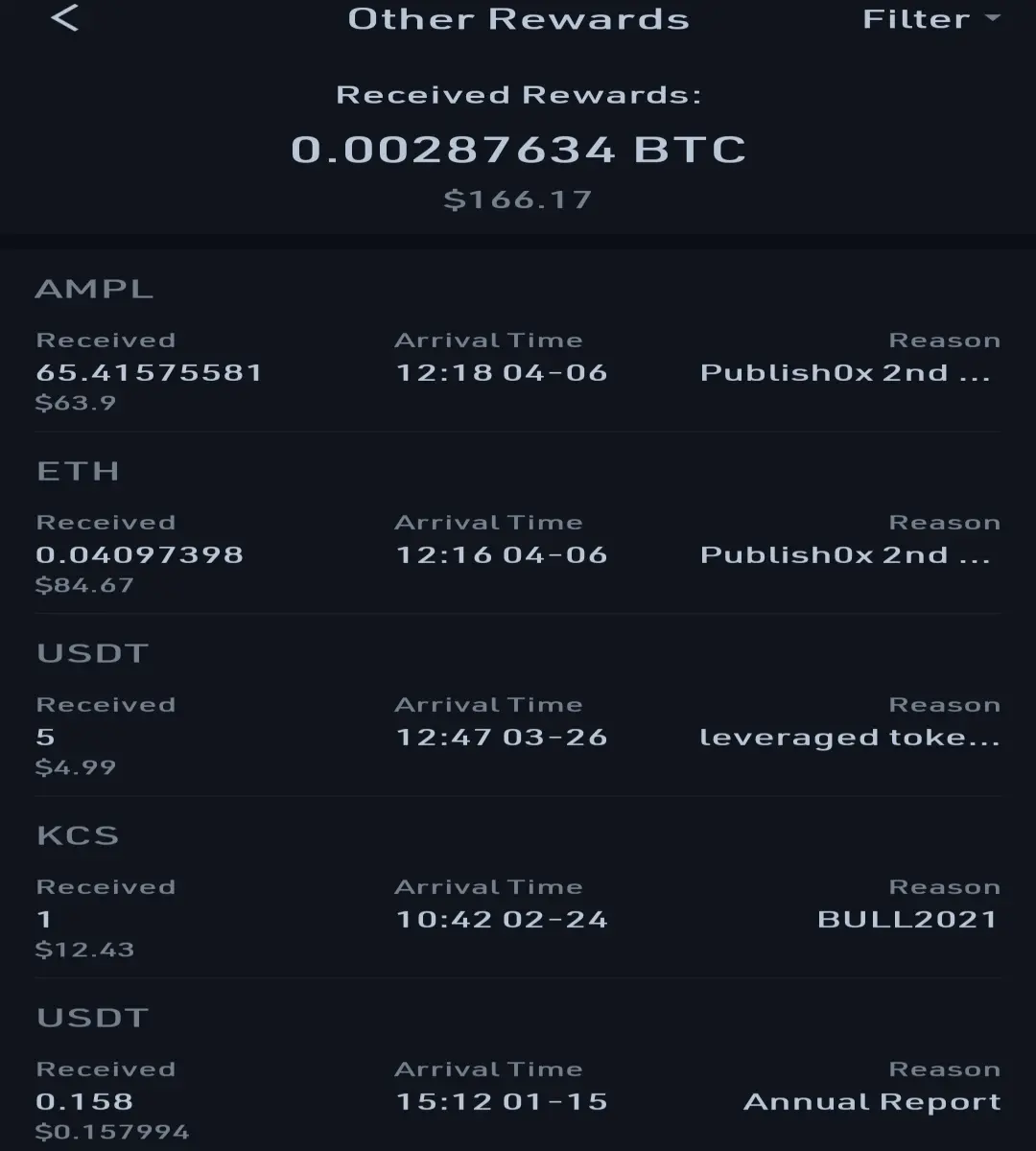Click the Annual Report reason text
The image size is (1036, 1151).
tap(872, 1102)
